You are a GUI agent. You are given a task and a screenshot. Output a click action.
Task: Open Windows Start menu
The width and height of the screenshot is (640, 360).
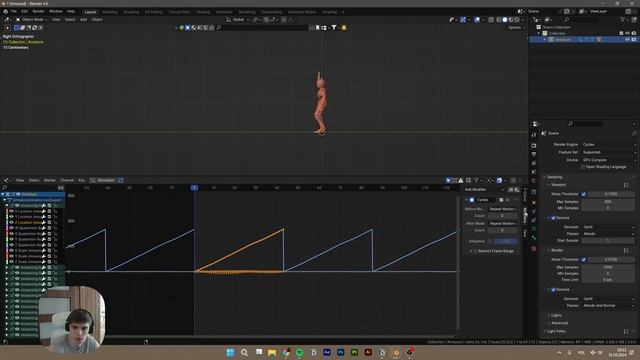click(x=230, y=352)
